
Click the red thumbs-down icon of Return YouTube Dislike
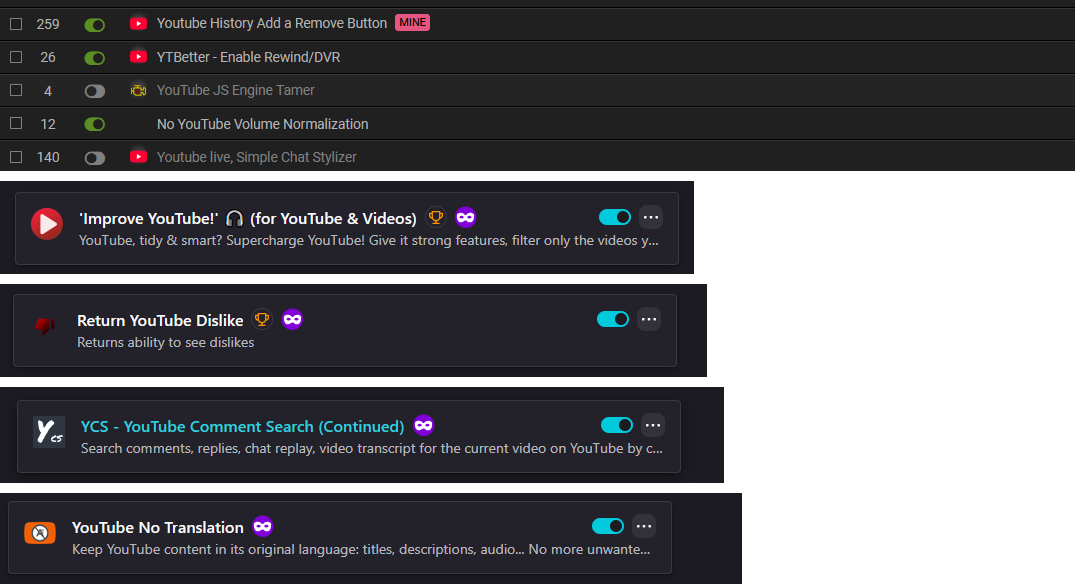point(45,326)
